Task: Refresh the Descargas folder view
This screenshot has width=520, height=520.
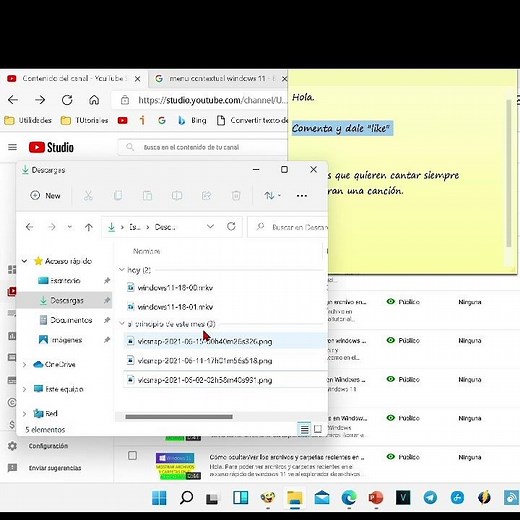Action: [231, 227]
